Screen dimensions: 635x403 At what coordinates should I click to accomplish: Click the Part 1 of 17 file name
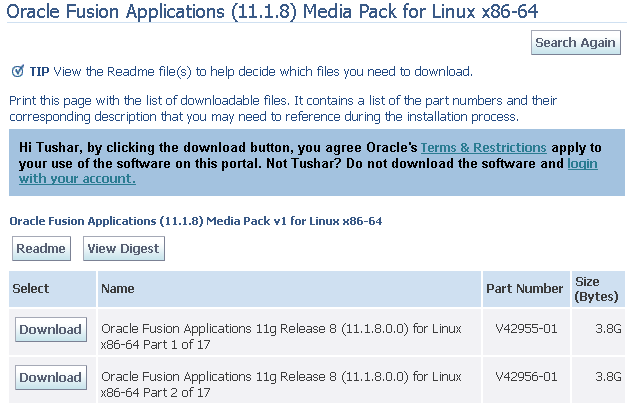(281, 336)
